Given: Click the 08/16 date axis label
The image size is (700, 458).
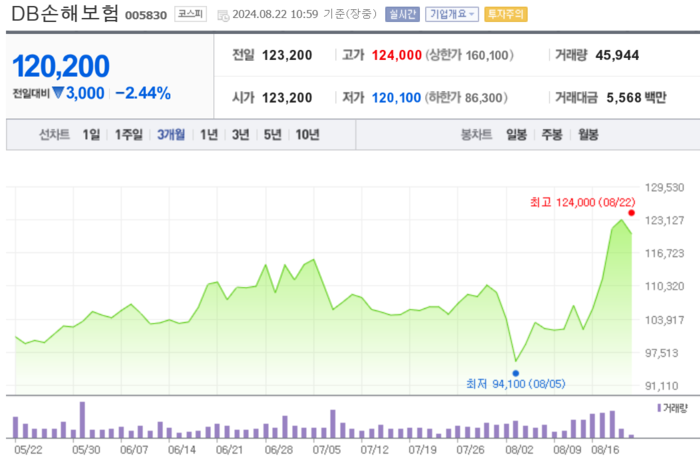Looking at the screenshot, I should click(605, 450).
